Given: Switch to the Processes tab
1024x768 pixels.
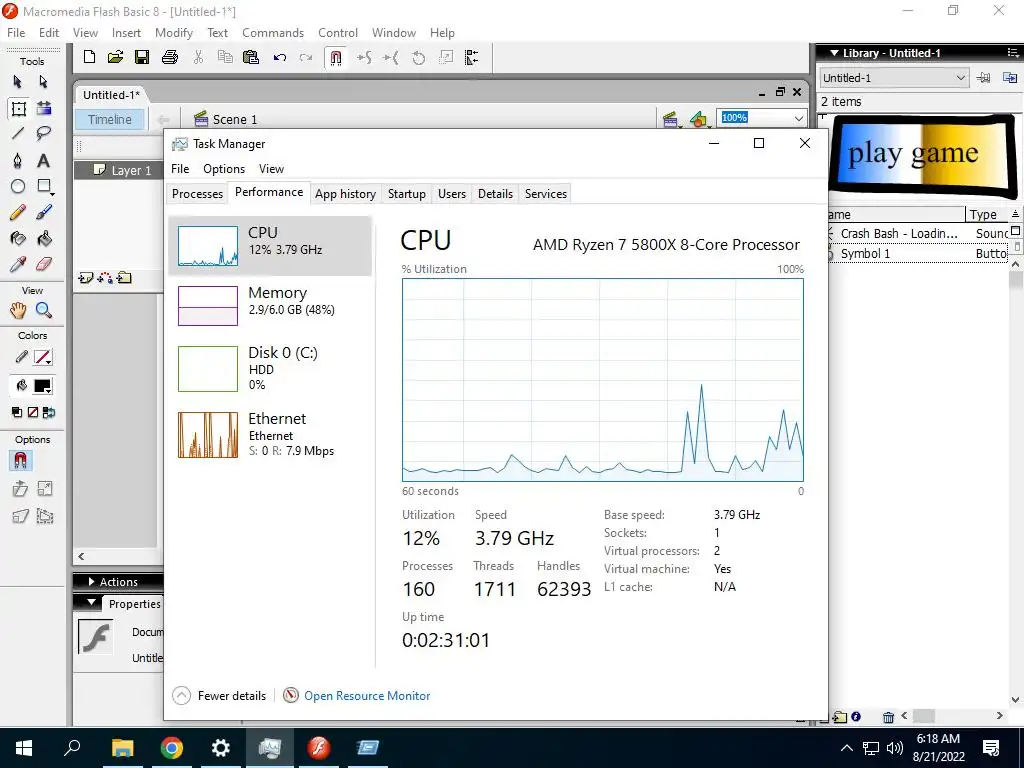Looking at the screenshot, I should tap(197, 193).
